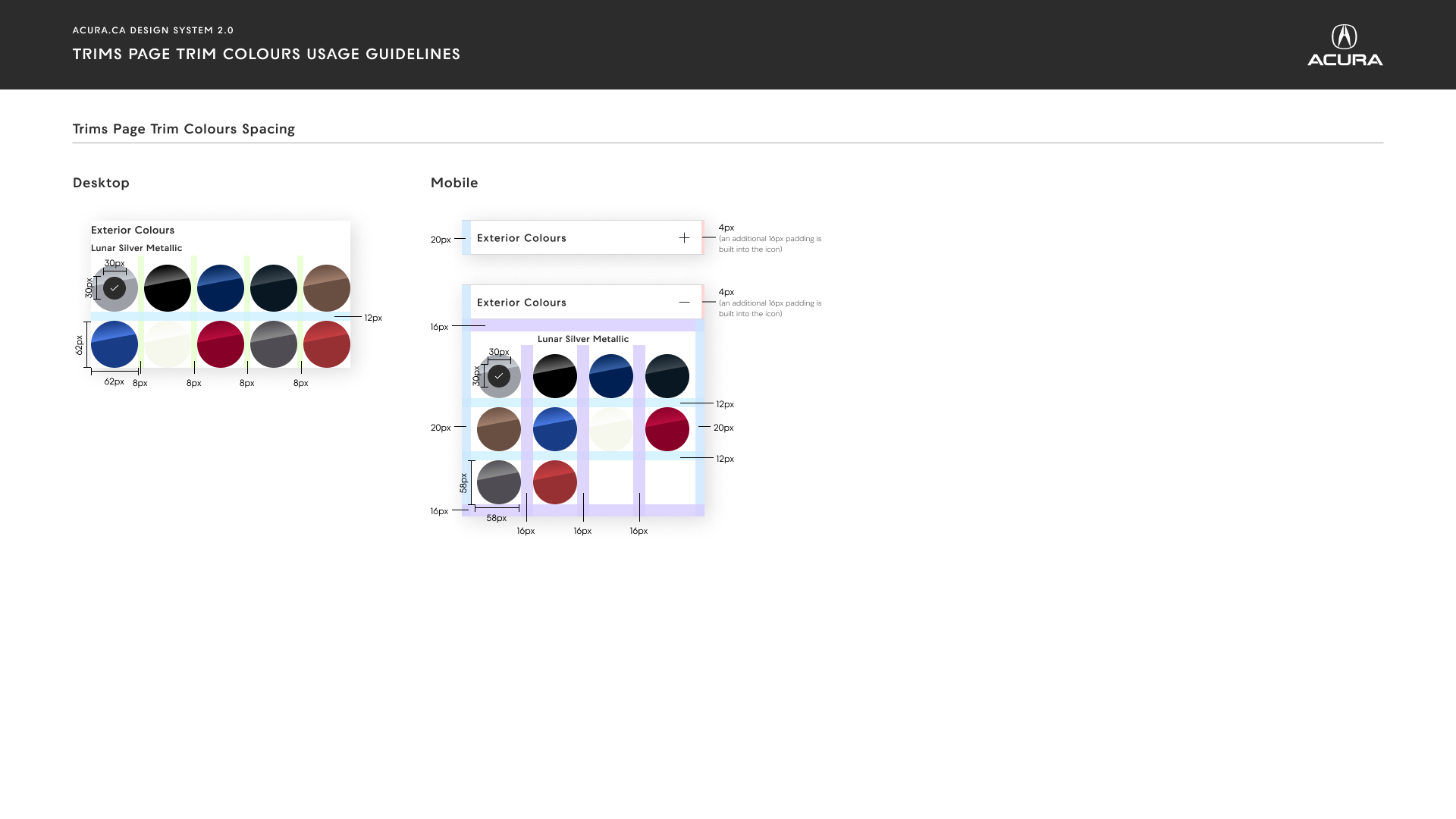Click the Acura logo in the header
The width and height of the screenshot is (1456, 819).
point(1345,45)
